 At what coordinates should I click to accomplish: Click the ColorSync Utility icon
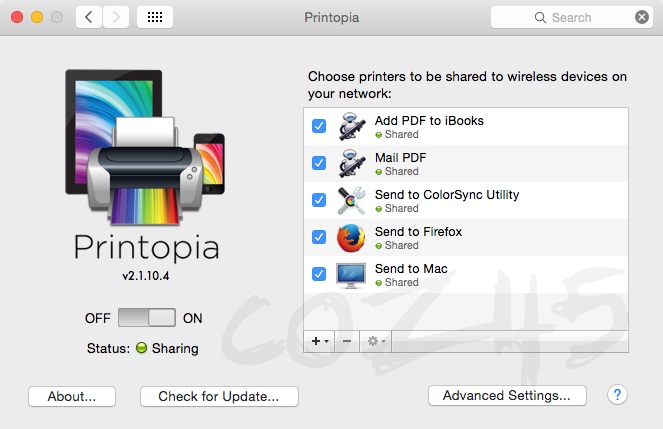(351, 200)
